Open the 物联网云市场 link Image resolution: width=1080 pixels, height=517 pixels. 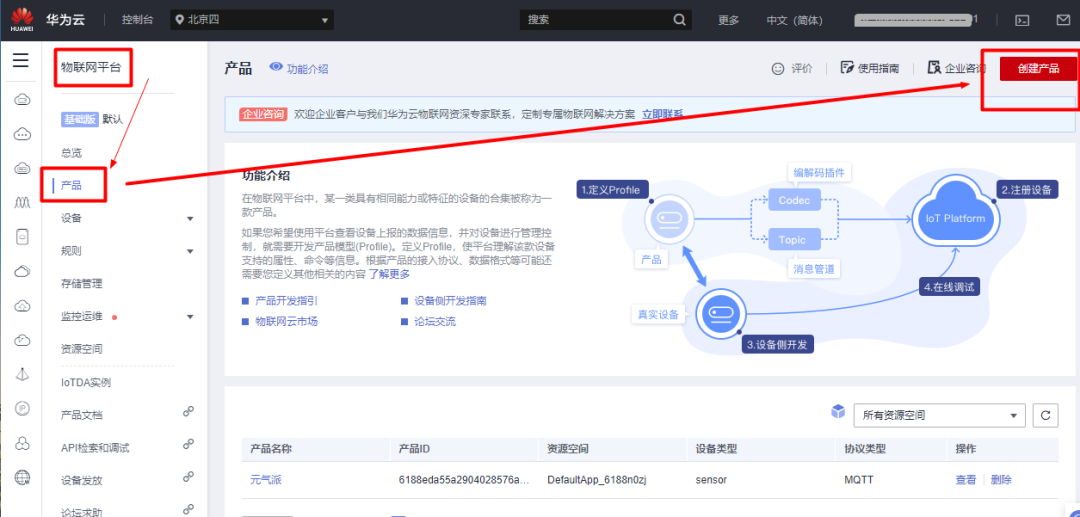click(287, 321)
